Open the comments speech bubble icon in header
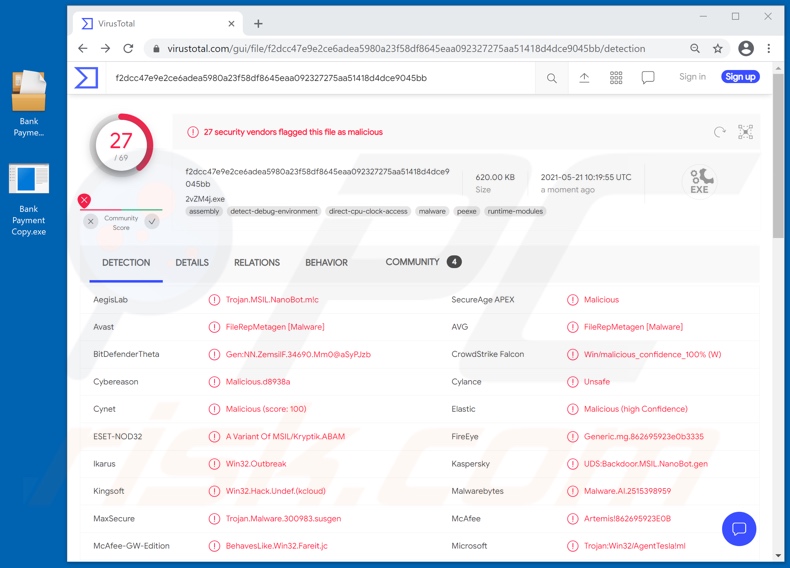 click(x=648, y=78)
